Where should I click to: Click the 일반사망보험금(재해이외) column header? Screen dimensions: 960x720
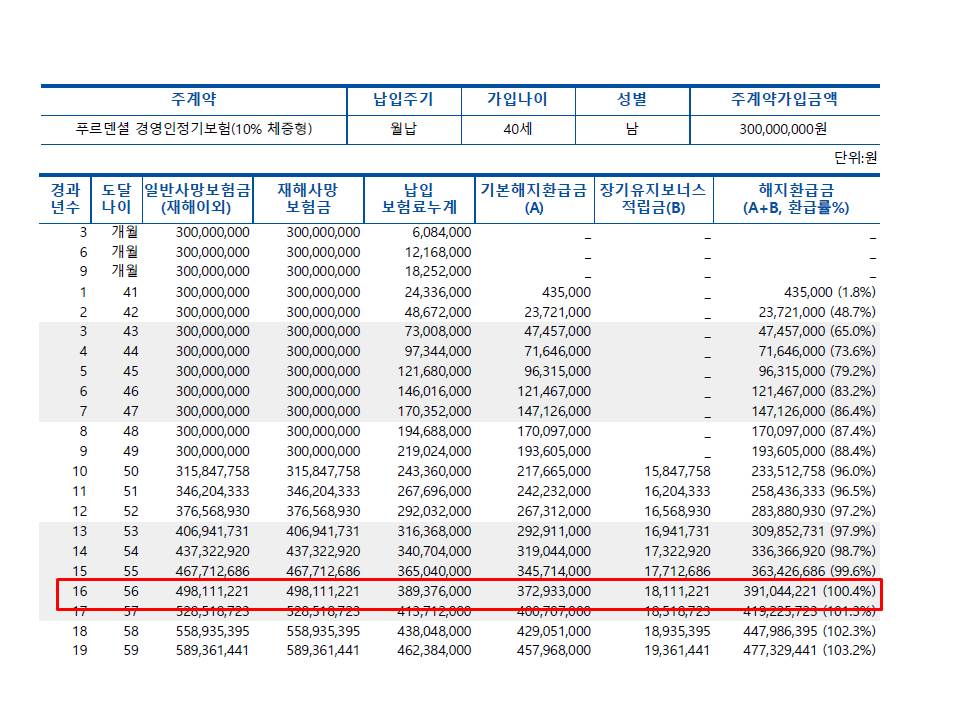(197, 198)
